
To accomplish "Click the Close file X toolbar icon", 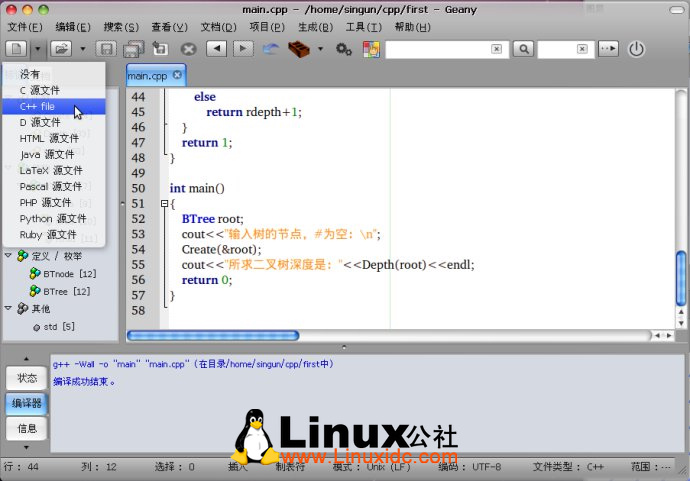I will click(189, 49).
